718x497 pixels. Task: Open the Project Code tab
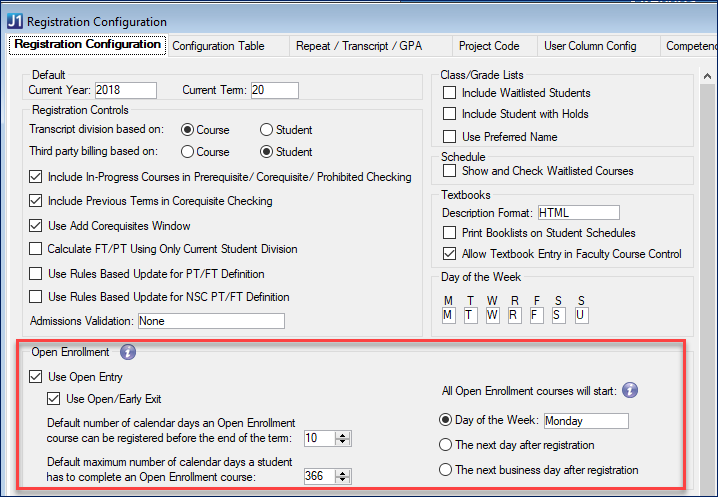point(488,46)
